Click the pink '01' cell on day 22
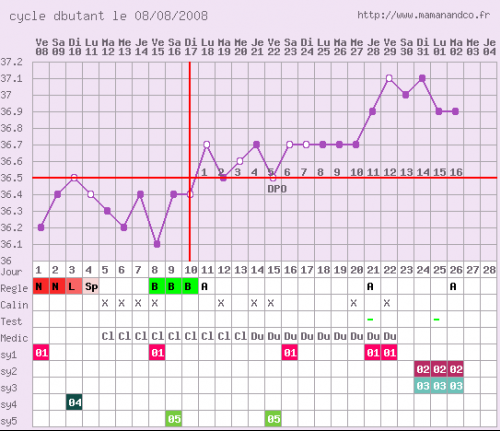The width and height of the screenshot is (500, 431). 389,353
